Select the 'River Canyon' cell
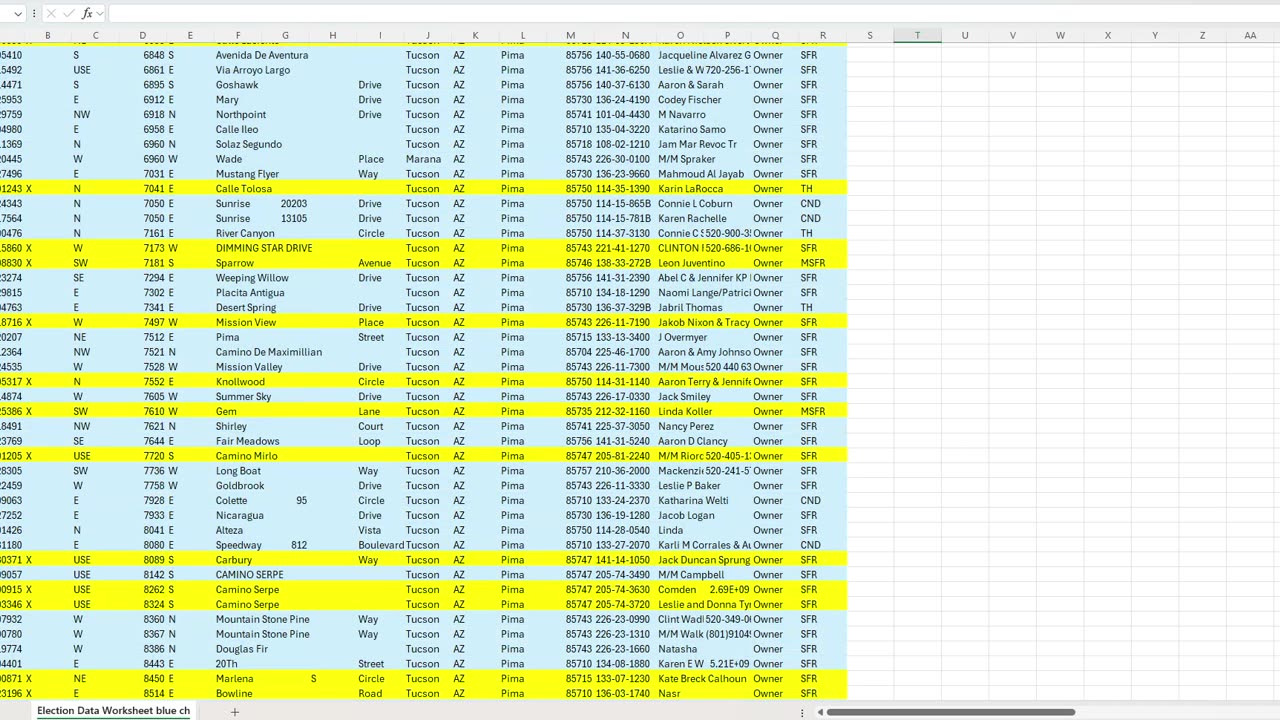 (x=245, y=233)
